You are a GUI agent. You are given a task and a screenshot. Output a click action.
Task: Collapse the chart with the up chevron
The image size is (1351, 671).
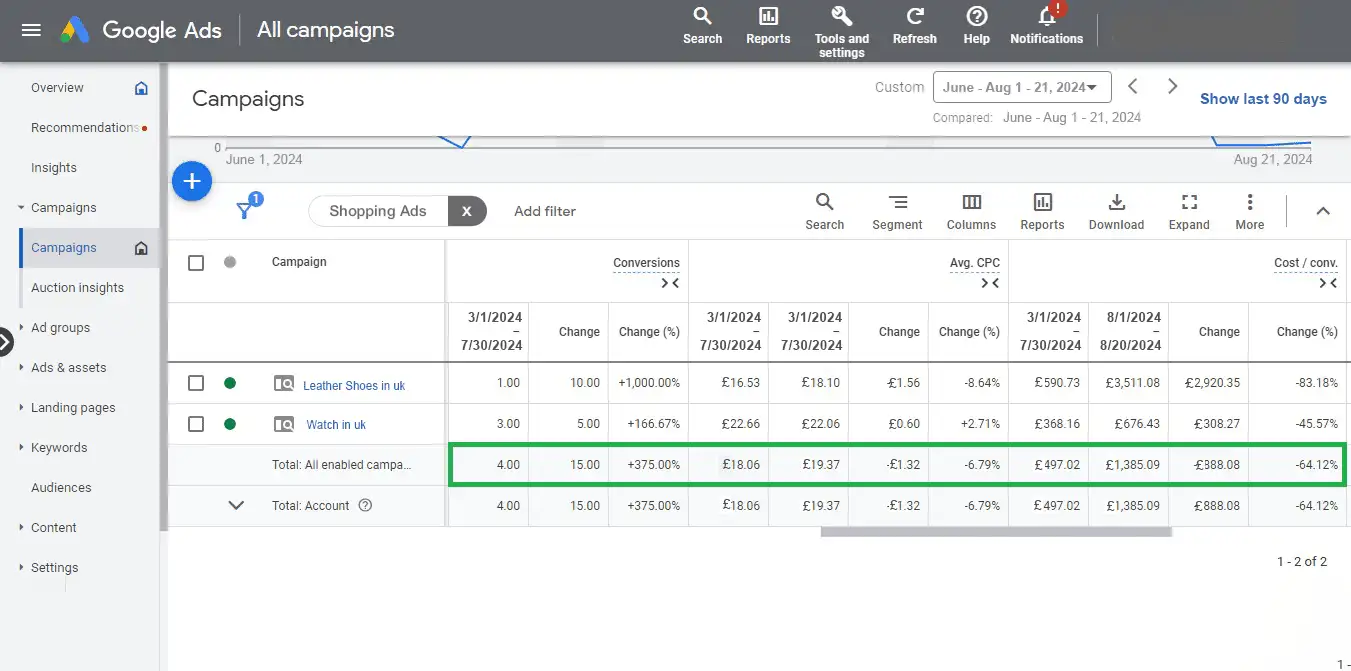[x=1322, y=211]
